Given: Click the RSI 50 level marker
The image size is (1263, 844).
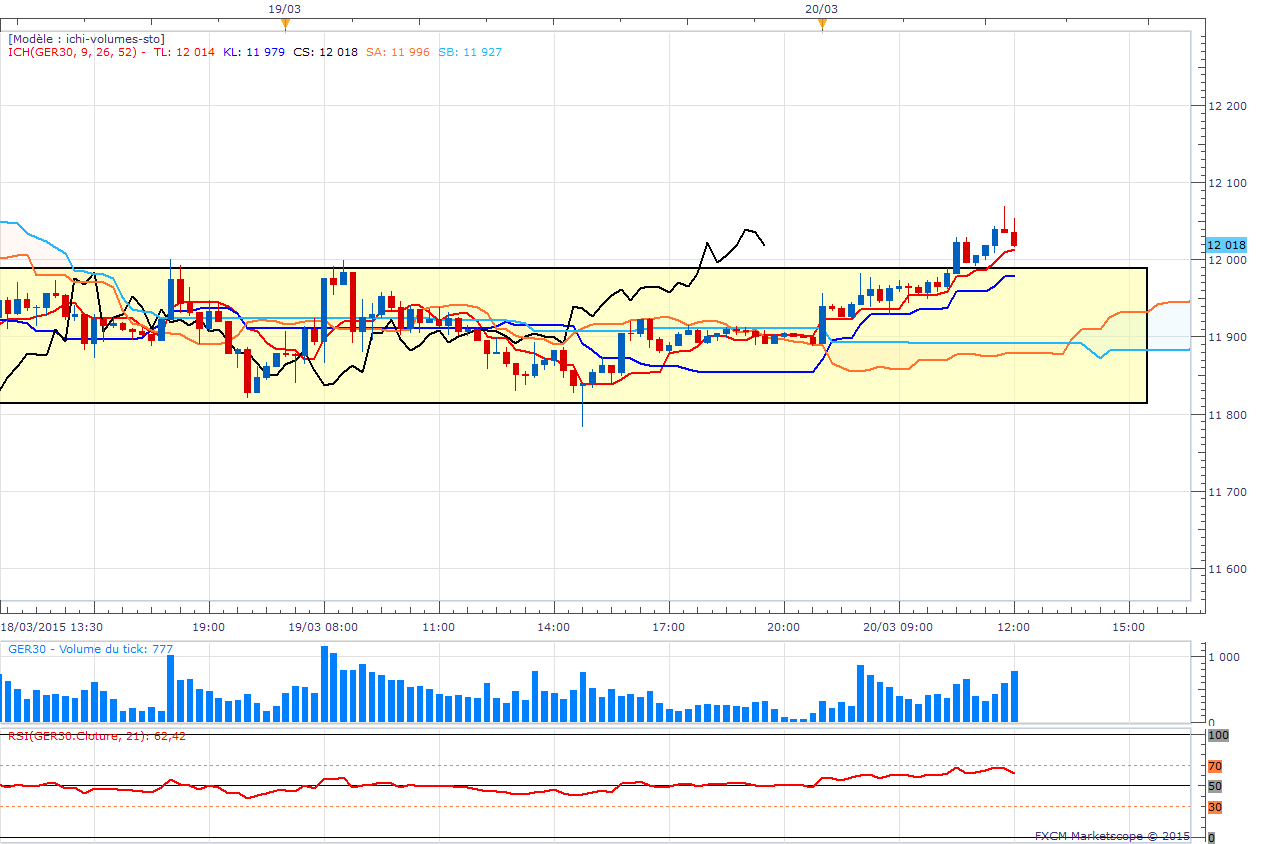Looking at the screenshot, I should (1214, 786).
